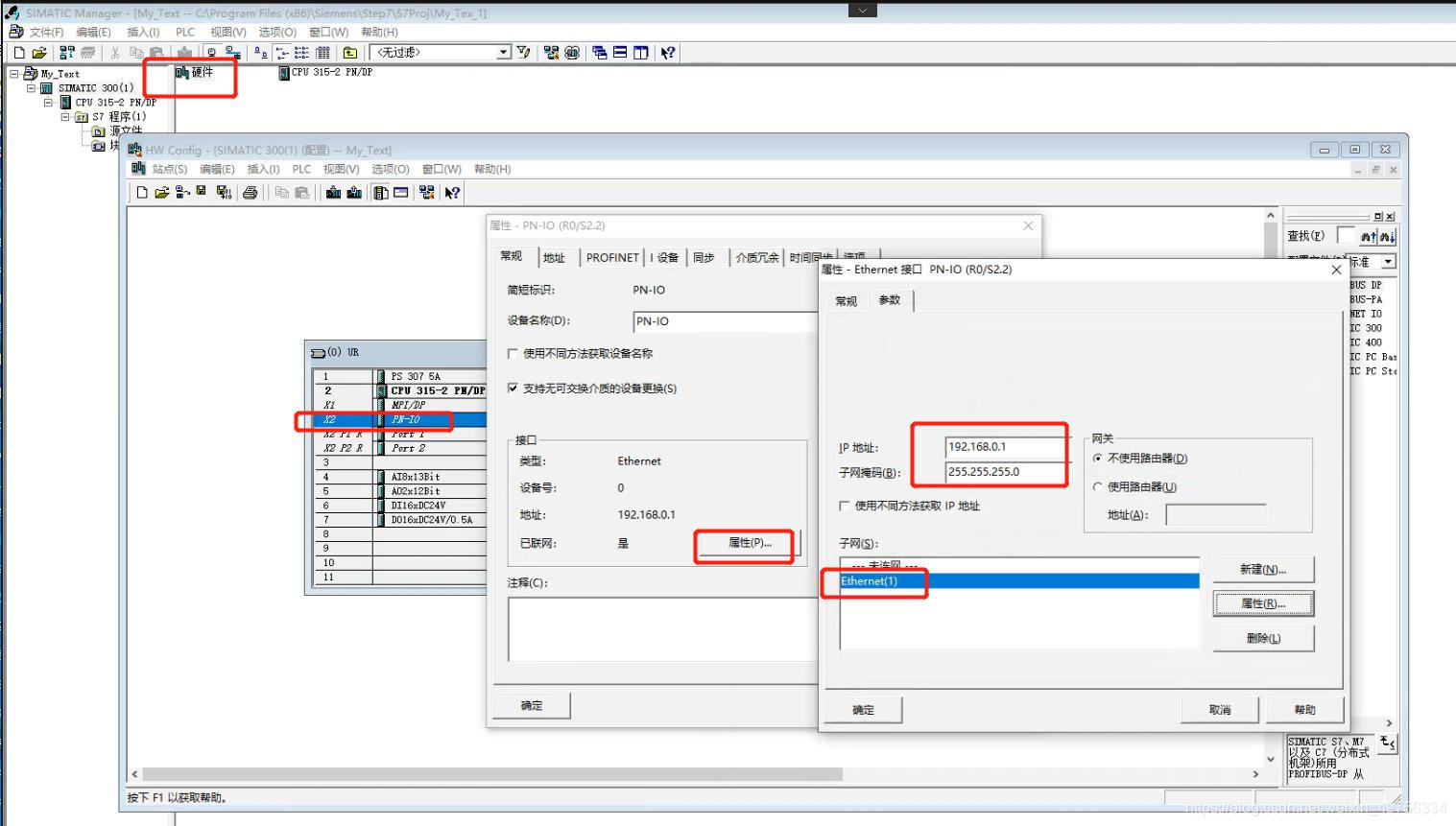Collapse the SIMATIC 300(1) tree node
Screen dimensions: 1456x826
pyautogui.click(x=31, y=87)
